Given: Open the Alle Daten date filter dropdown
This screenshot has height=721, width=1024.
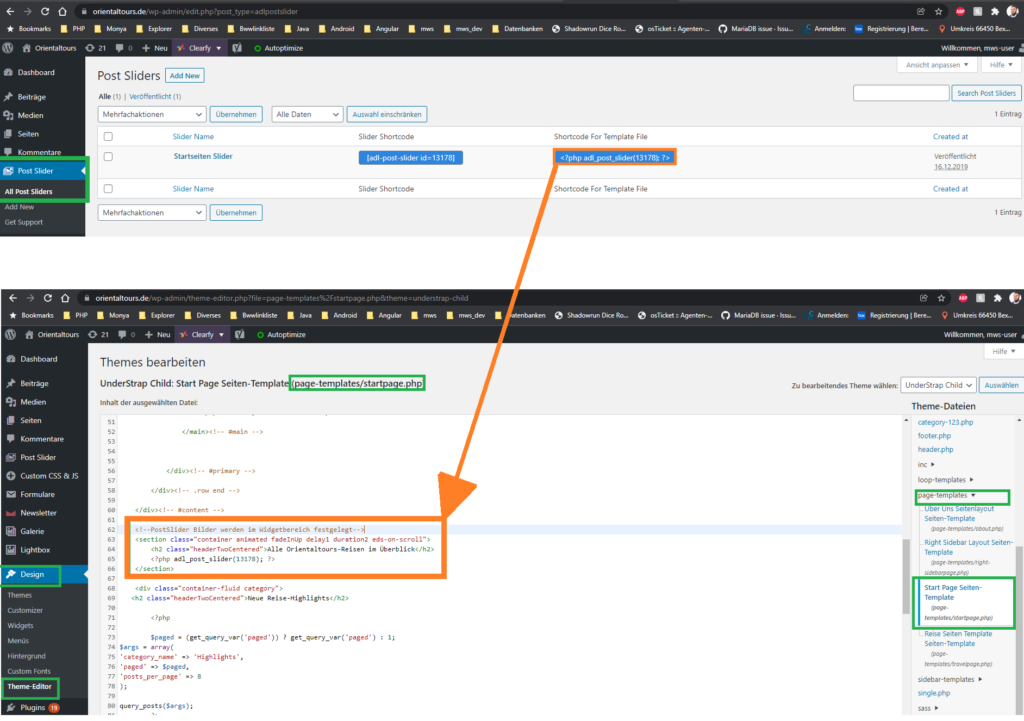Looking at the screenshot, I should (x=307, y=114).
